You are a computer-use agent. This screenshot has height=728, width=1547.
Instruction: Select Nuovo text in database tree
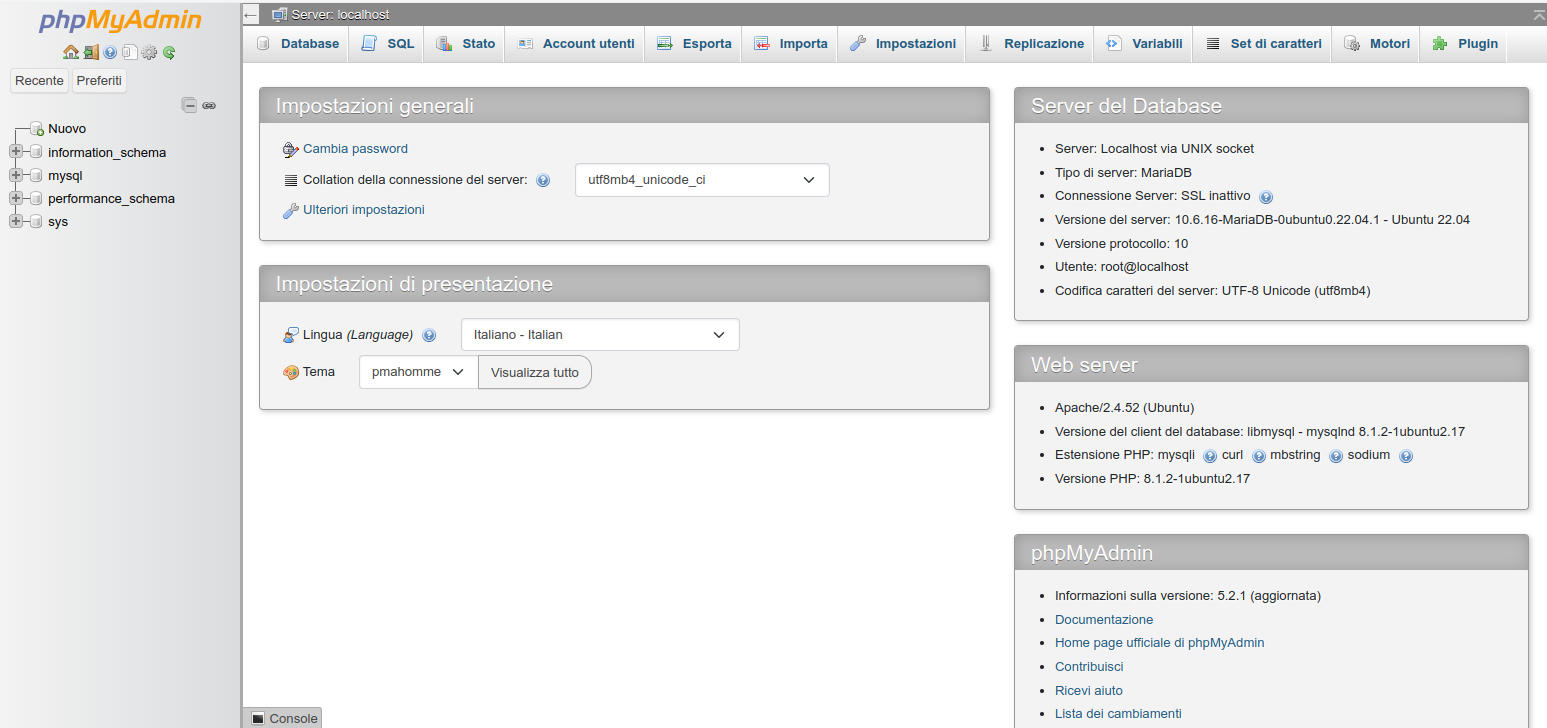67,129
